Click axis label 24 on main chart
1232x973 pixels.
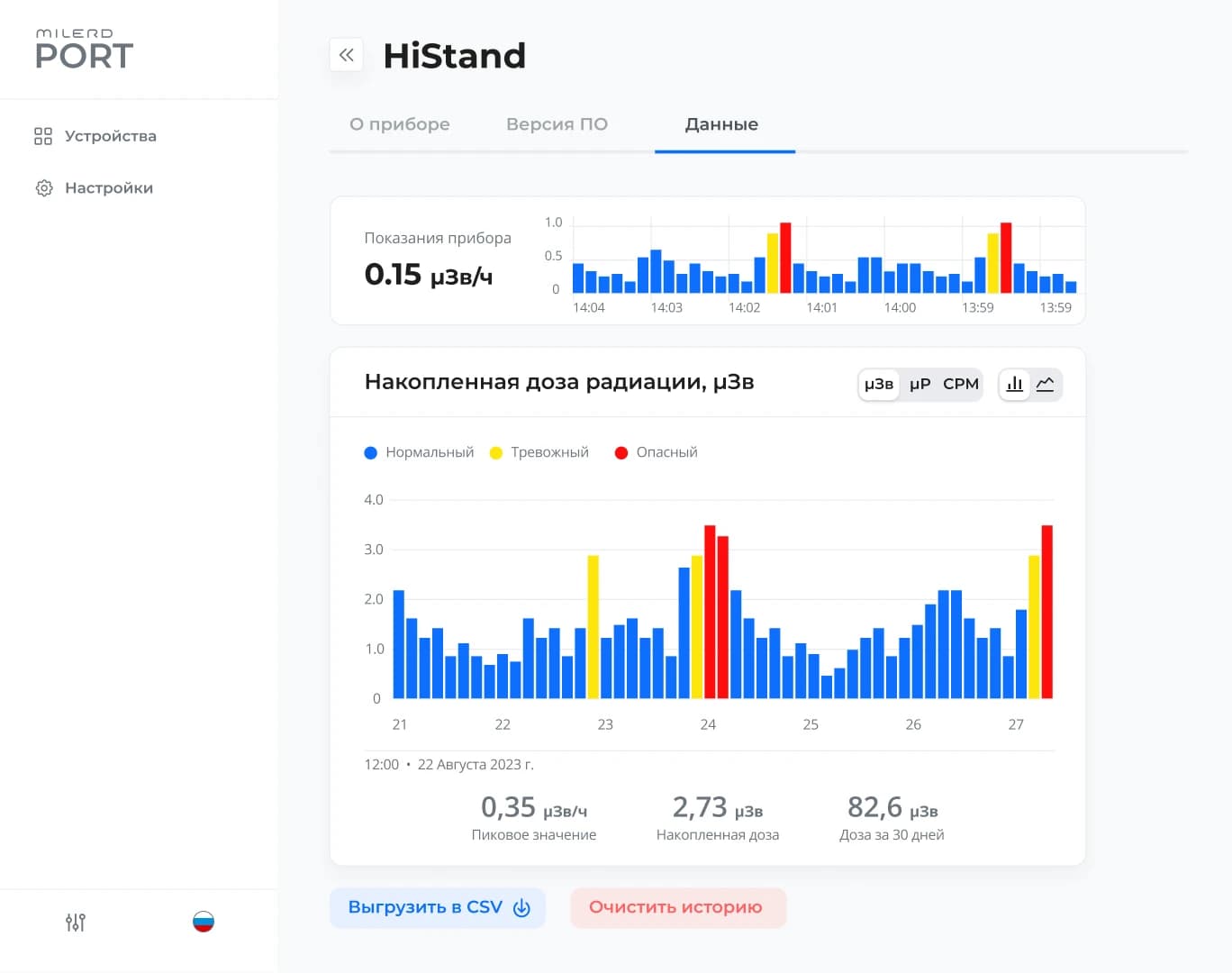(708, 724)
